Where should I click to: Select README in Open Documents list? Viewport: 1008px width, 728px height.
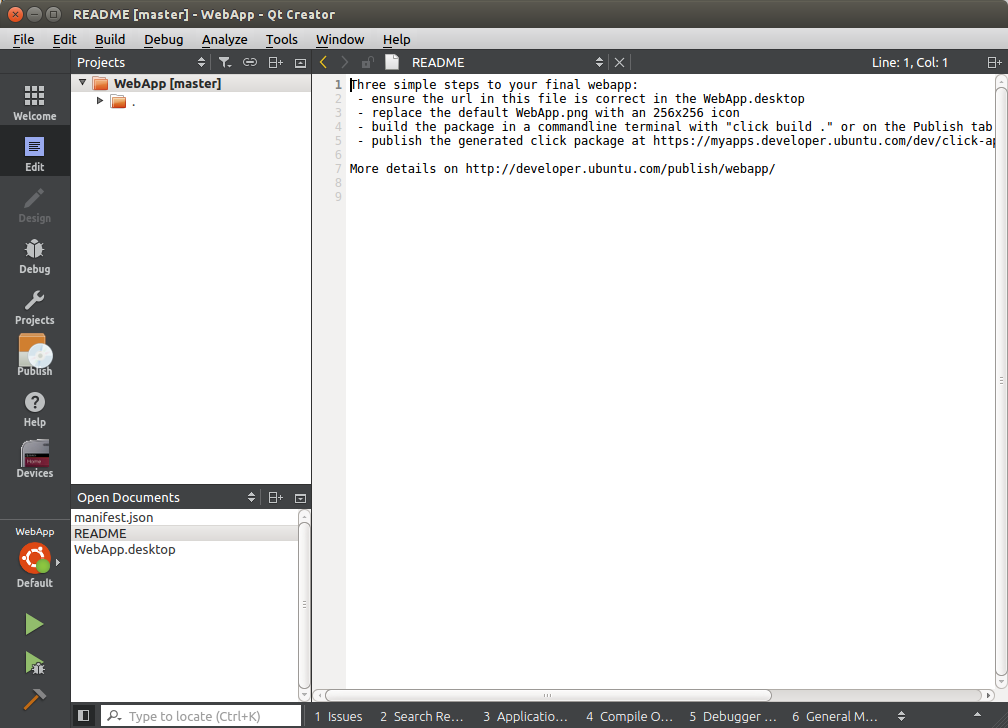tap(184, 533)
